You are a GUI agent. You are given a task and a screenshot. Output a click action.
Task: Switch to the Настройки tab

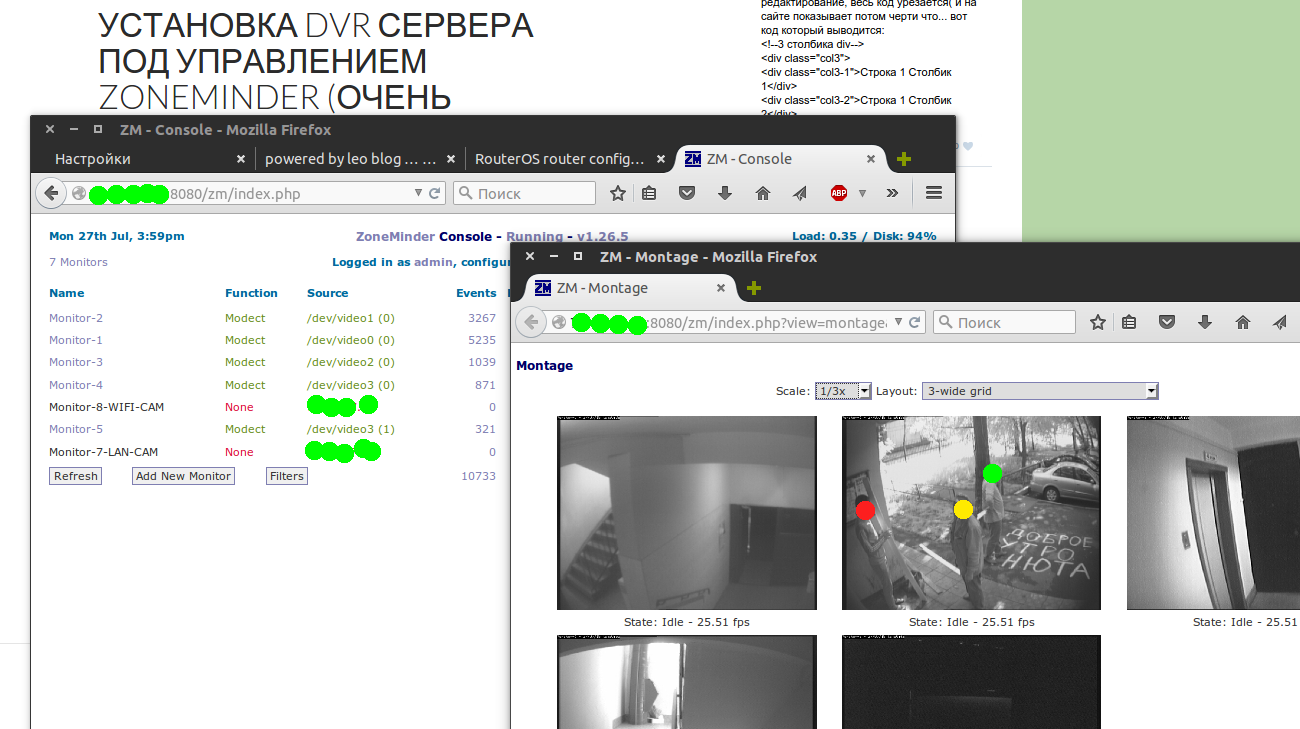click(143, 158)
